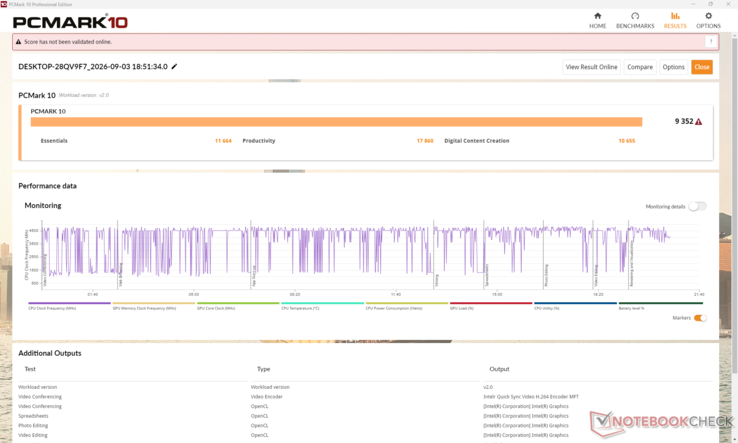
Task: Click the Productivity score 17 860
Action: [425, 141]
